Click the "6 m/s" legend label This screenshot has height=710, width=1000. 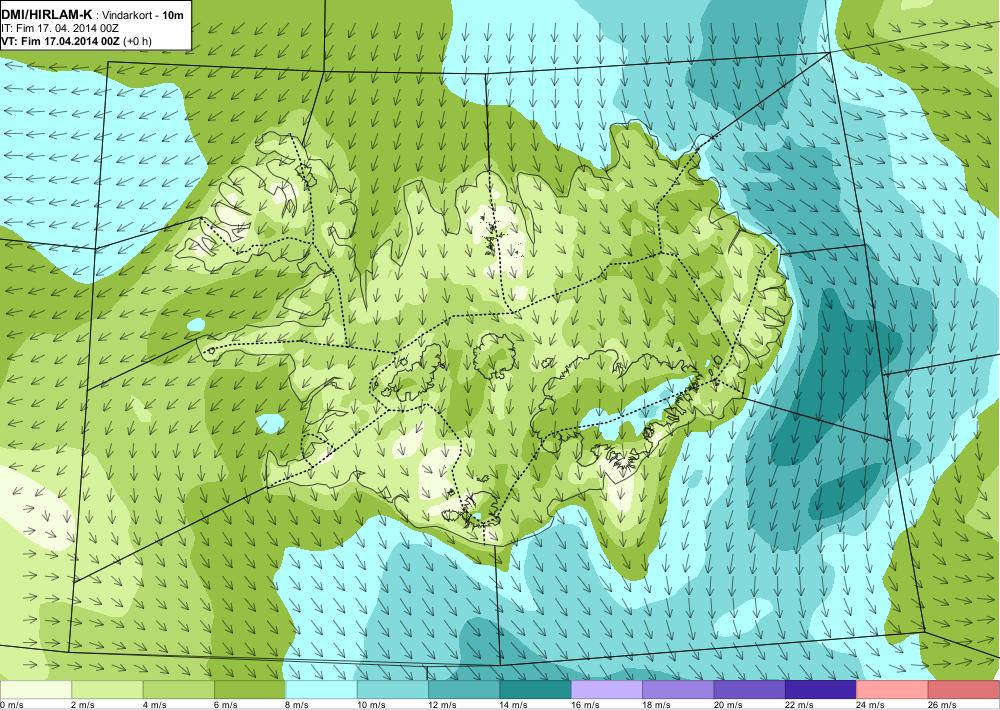[226, 705]
